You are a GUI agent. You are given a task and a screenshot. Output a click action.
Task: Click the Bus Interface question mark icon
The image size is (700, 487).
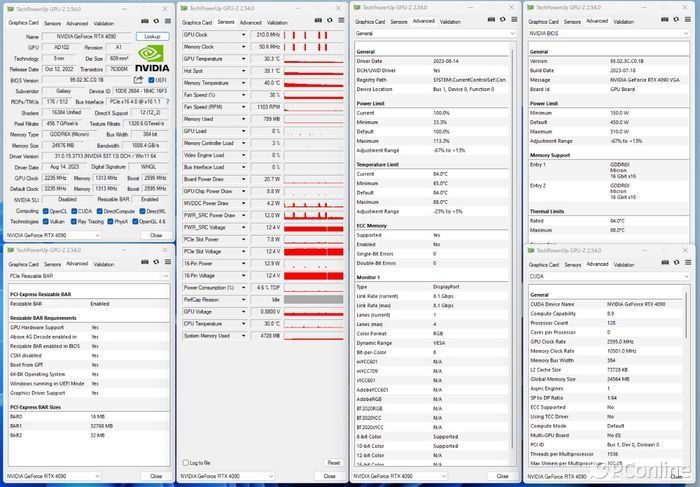167,102
